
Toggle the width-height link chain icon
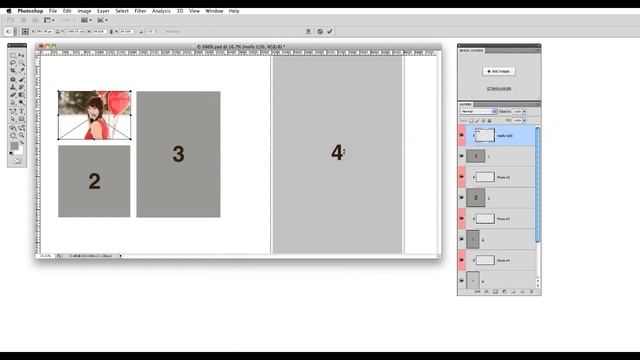(111, 32)
